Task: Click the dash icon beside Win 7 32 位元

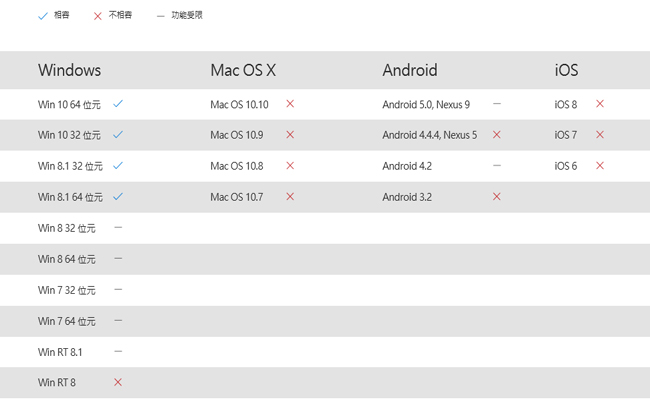Action: click(x=118, y=289)
